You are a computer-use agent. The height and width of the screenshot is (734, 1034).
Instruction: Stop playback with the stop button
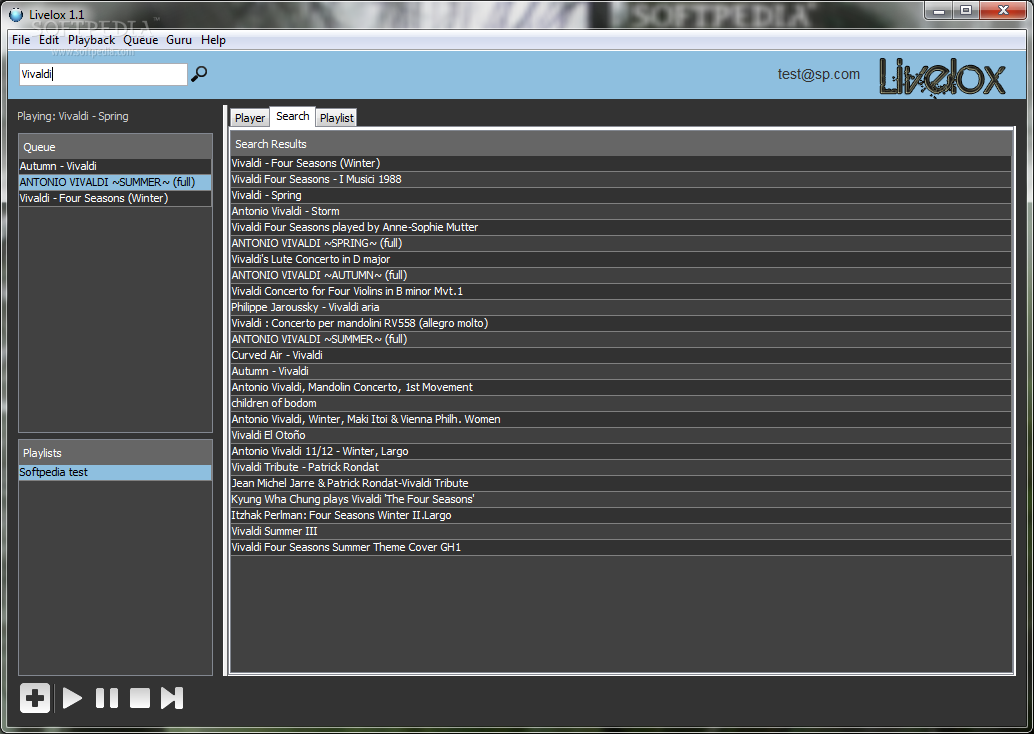140,698
